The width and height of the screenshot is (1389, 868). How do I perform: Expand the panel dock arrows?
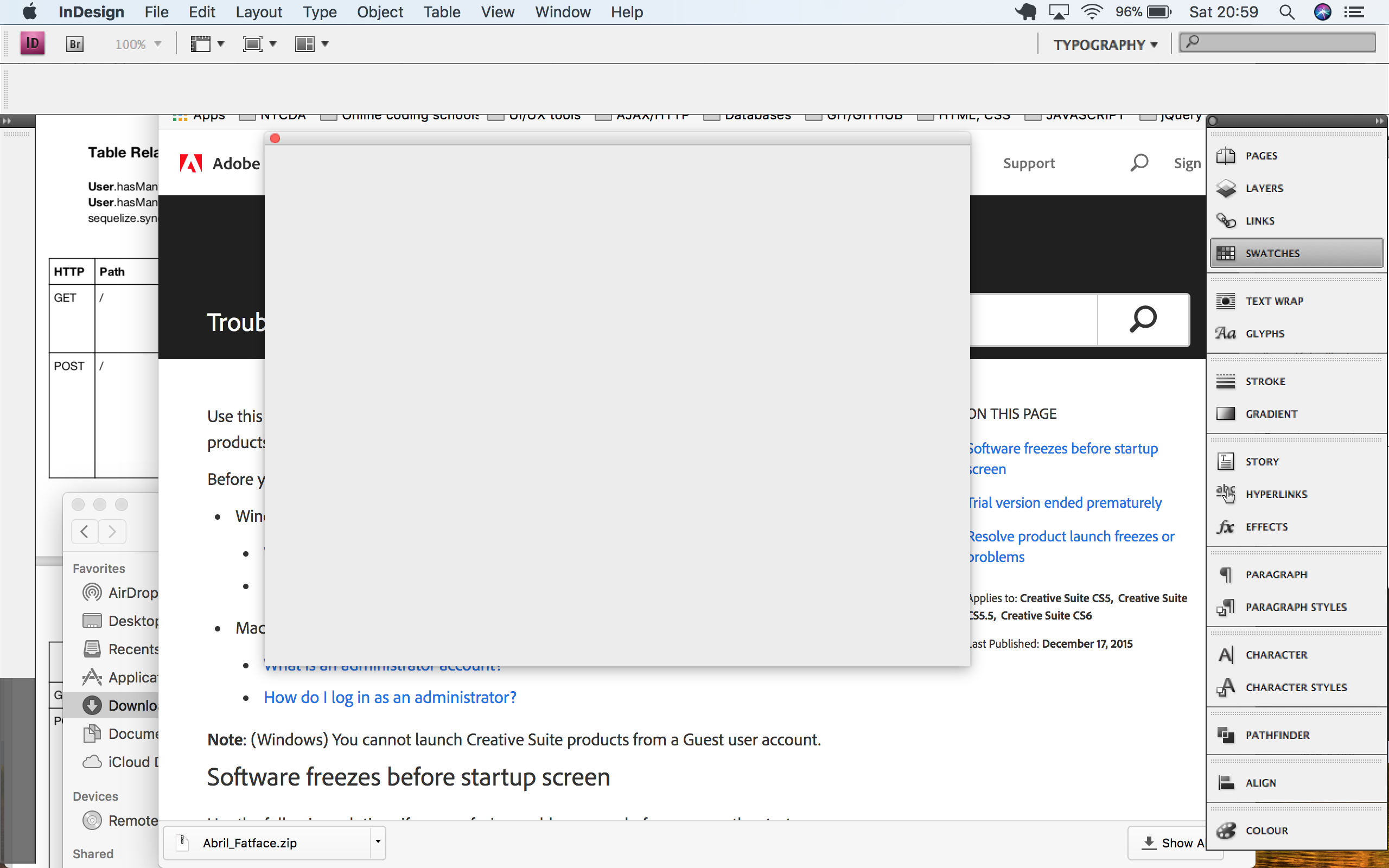coord(1379,121)
